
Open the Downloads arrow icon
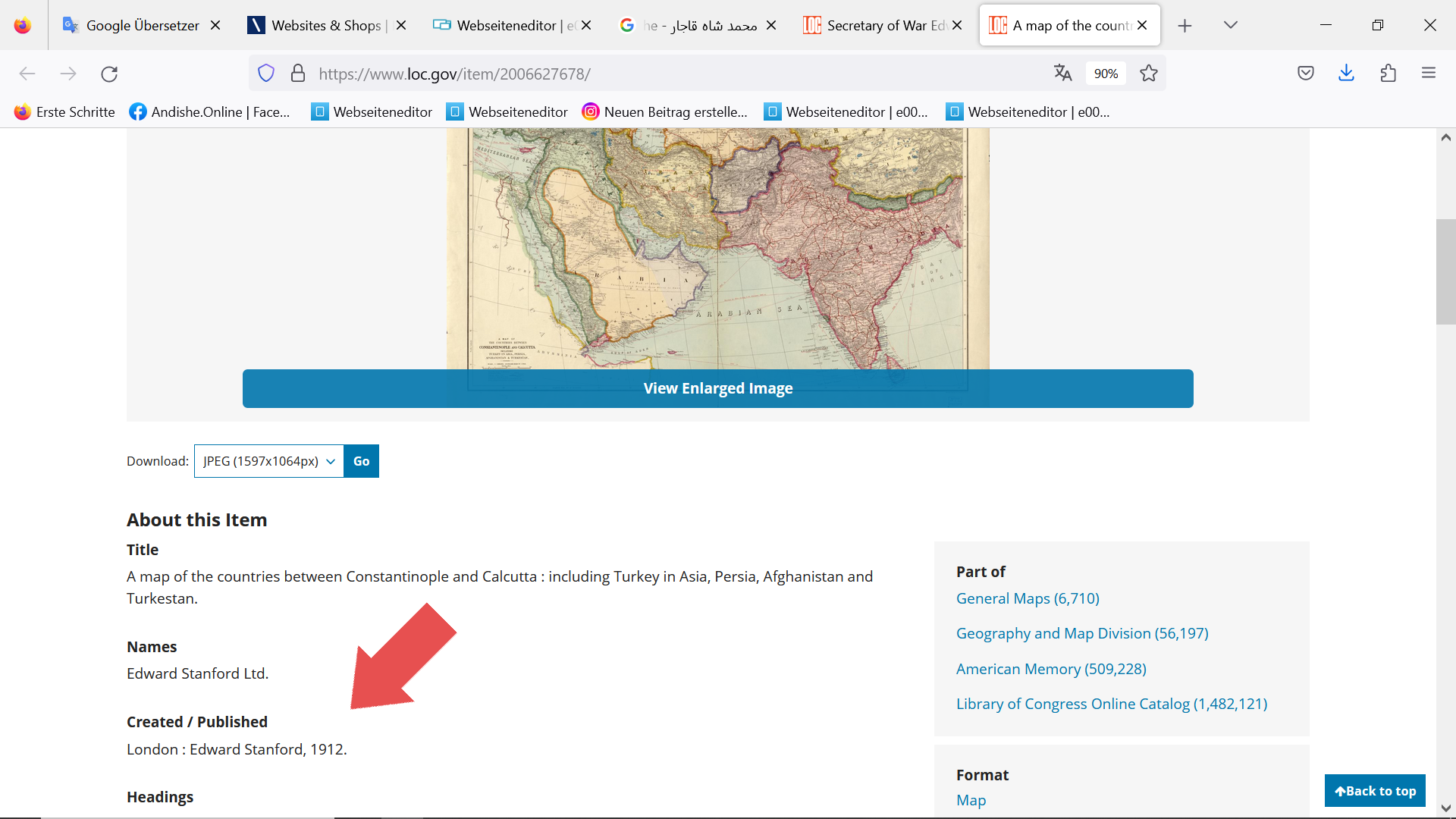pyautogui.click(x=1346, y=73)
